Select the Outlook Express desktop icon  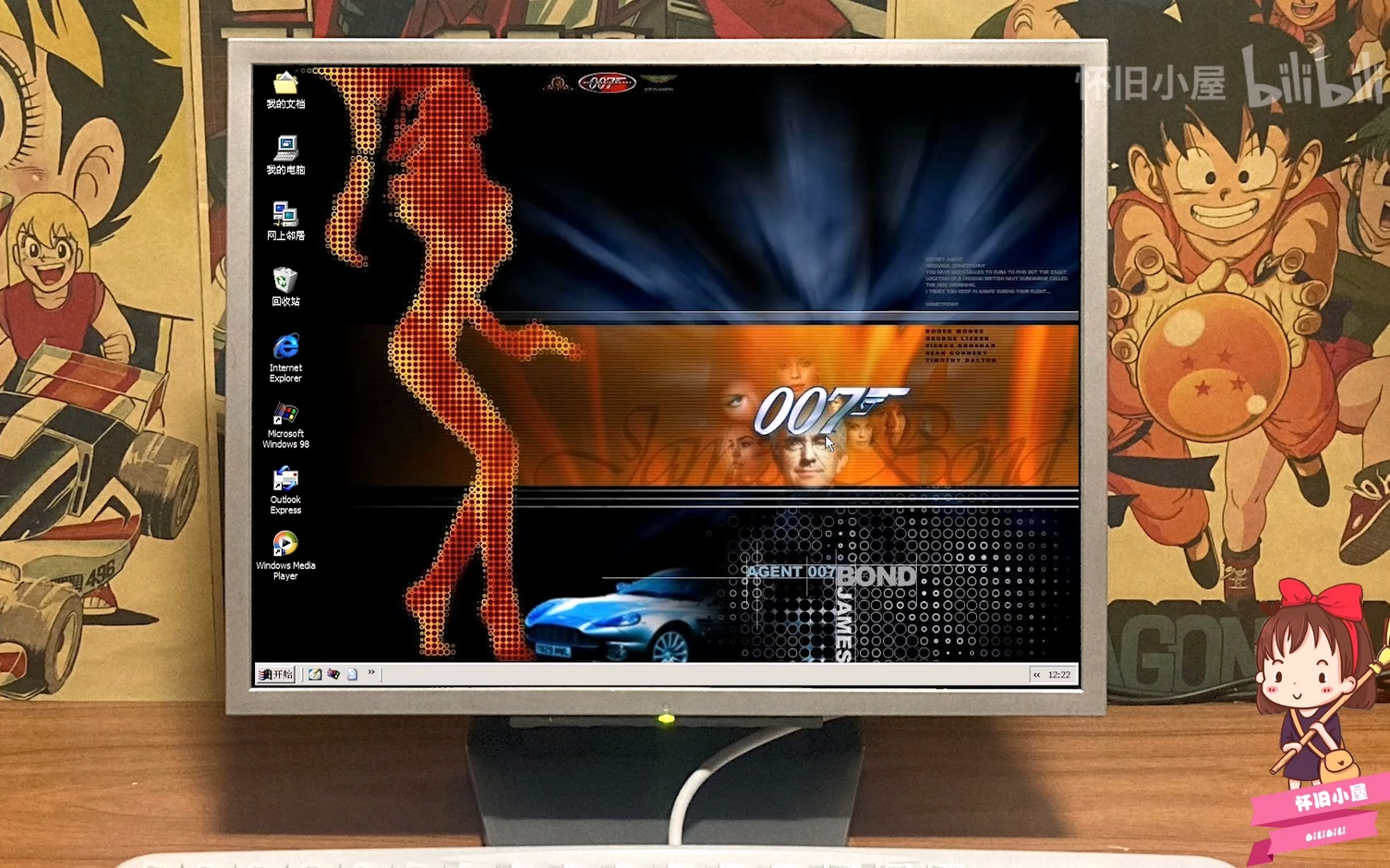(285, 490)
